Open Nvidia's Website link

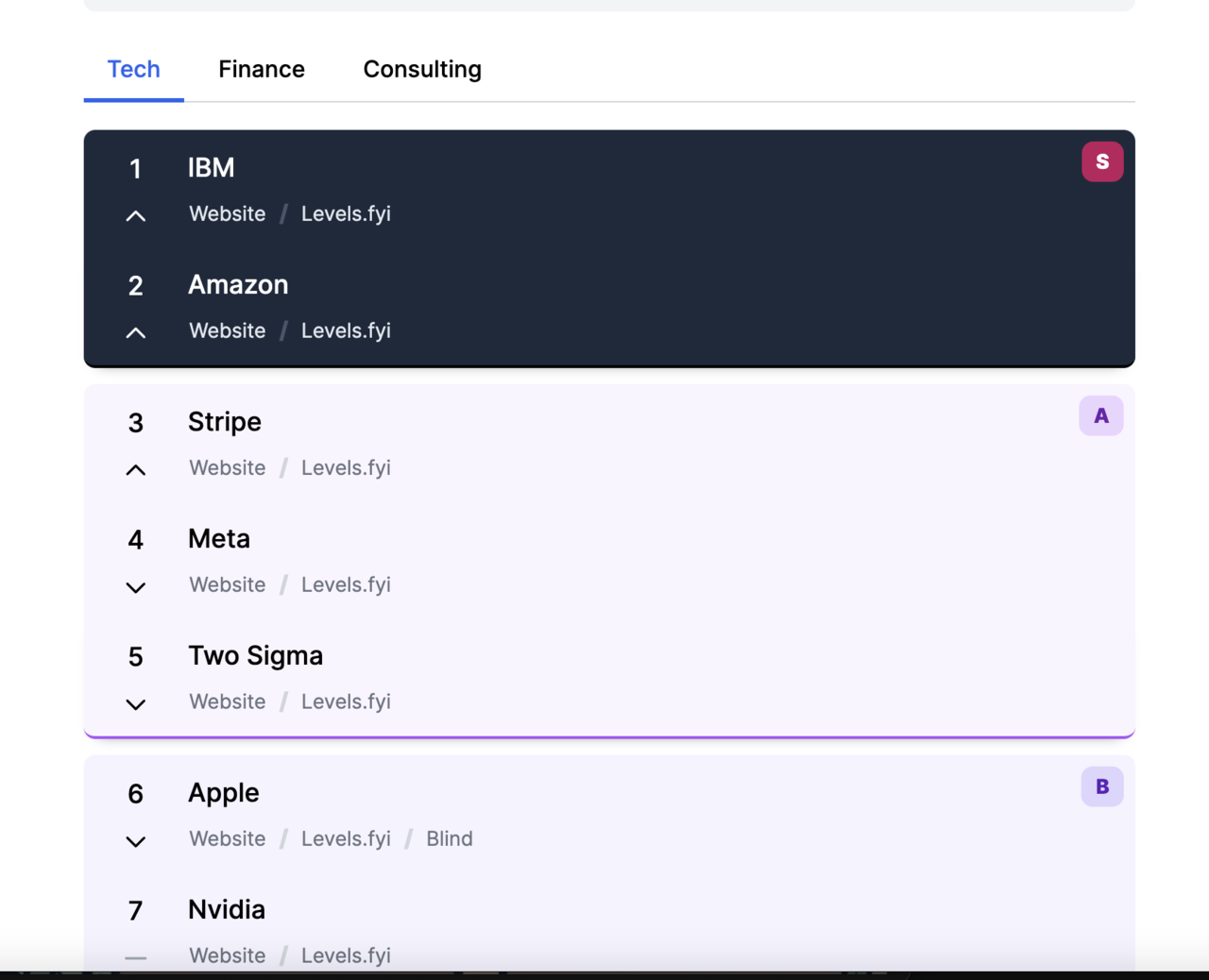pos(228,955)
